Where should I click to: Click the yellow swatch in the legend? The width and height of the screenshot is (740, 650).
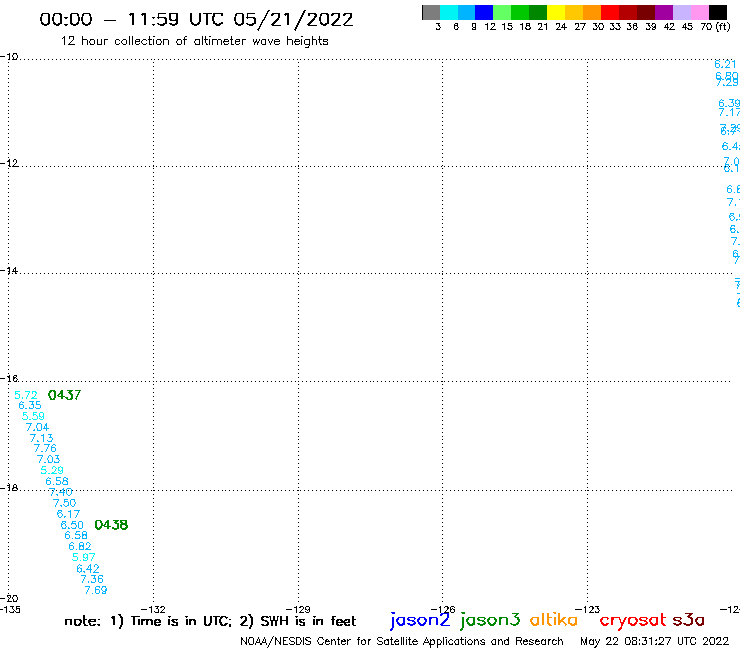556,12
